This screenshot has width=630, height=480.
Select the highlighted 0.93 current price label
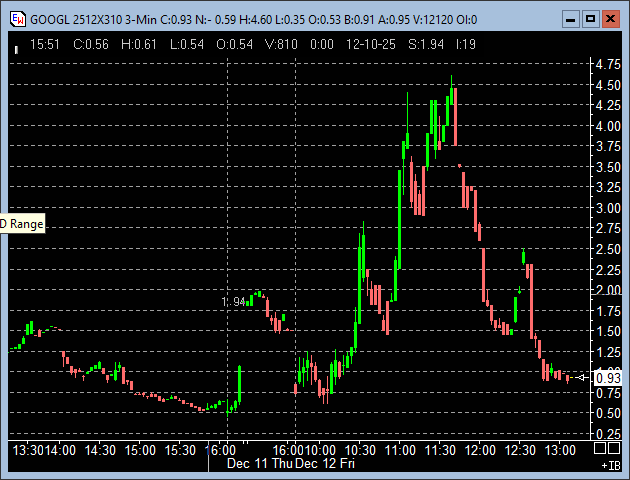click(x=607, y=378)
